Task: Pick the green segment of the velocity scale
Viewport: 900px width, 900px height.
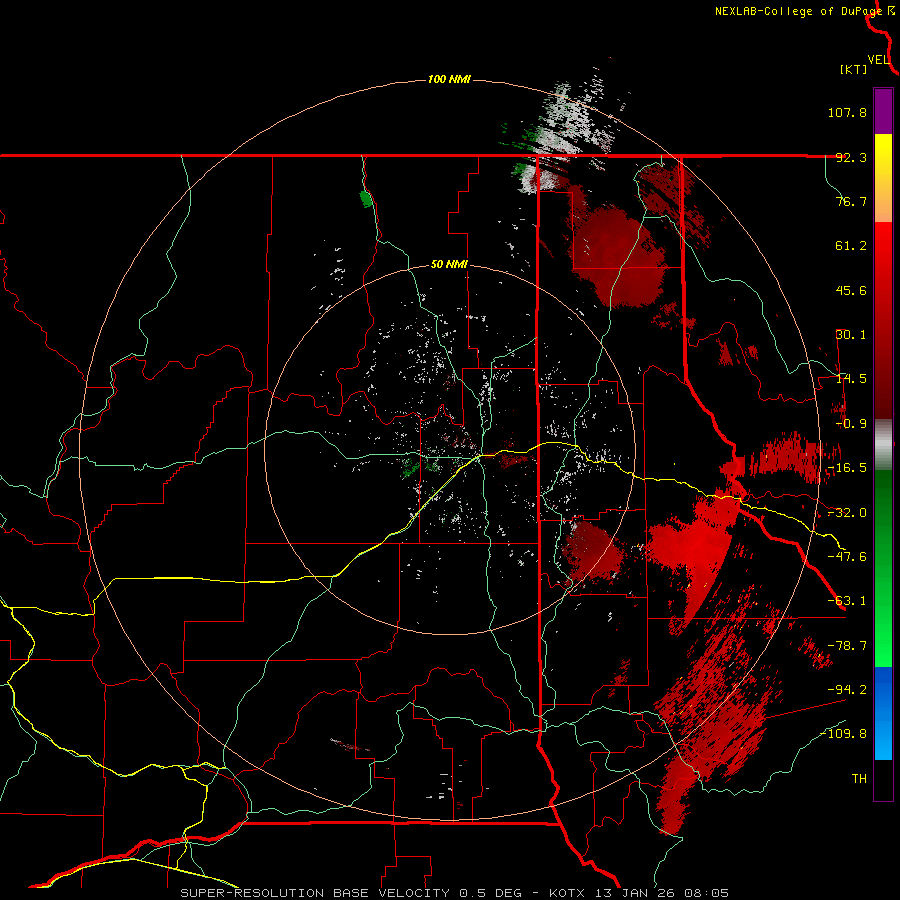Action: (x=883, y=568)
